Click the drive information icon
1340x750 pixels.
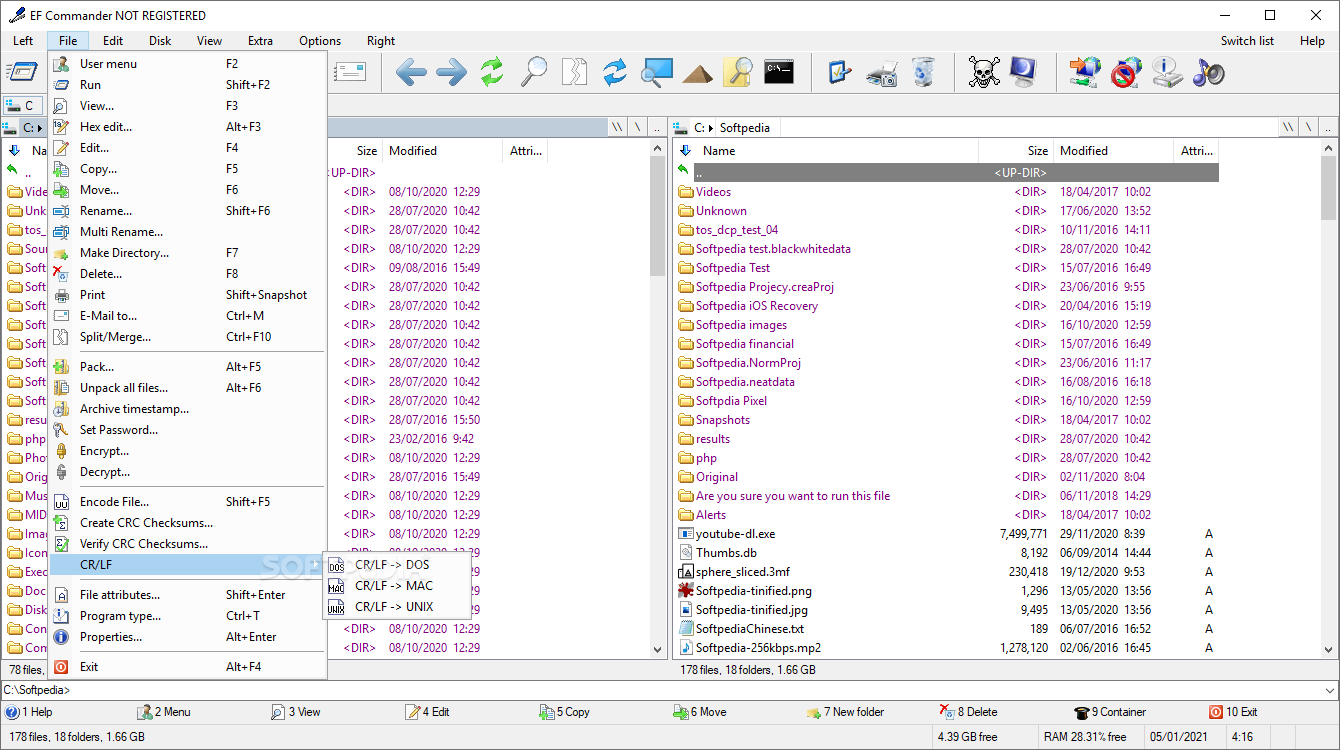point(1167,72)
